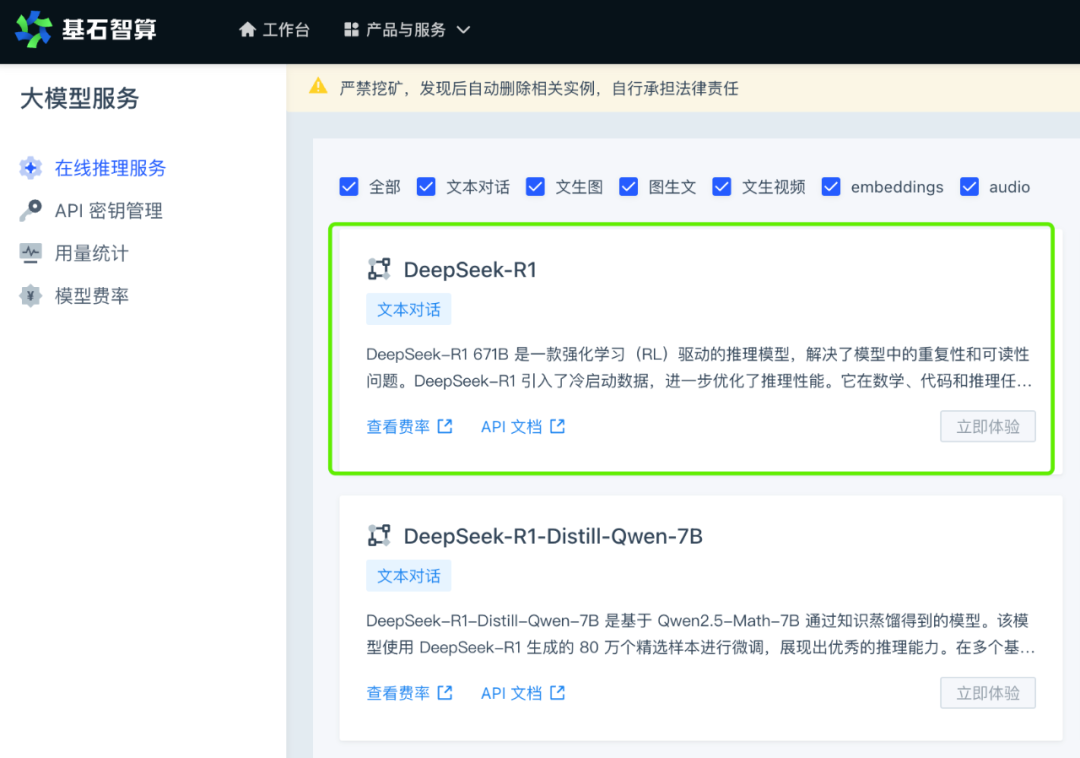Click the 用量统计 chart icon

pyautogui.click(x=31, y=253)
